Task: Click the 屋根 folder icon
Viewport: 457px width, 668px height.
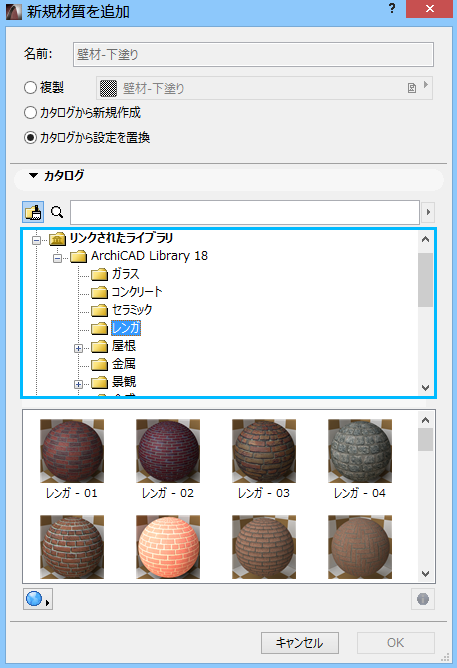Action: pyautogui.click(x=99, y=346)
